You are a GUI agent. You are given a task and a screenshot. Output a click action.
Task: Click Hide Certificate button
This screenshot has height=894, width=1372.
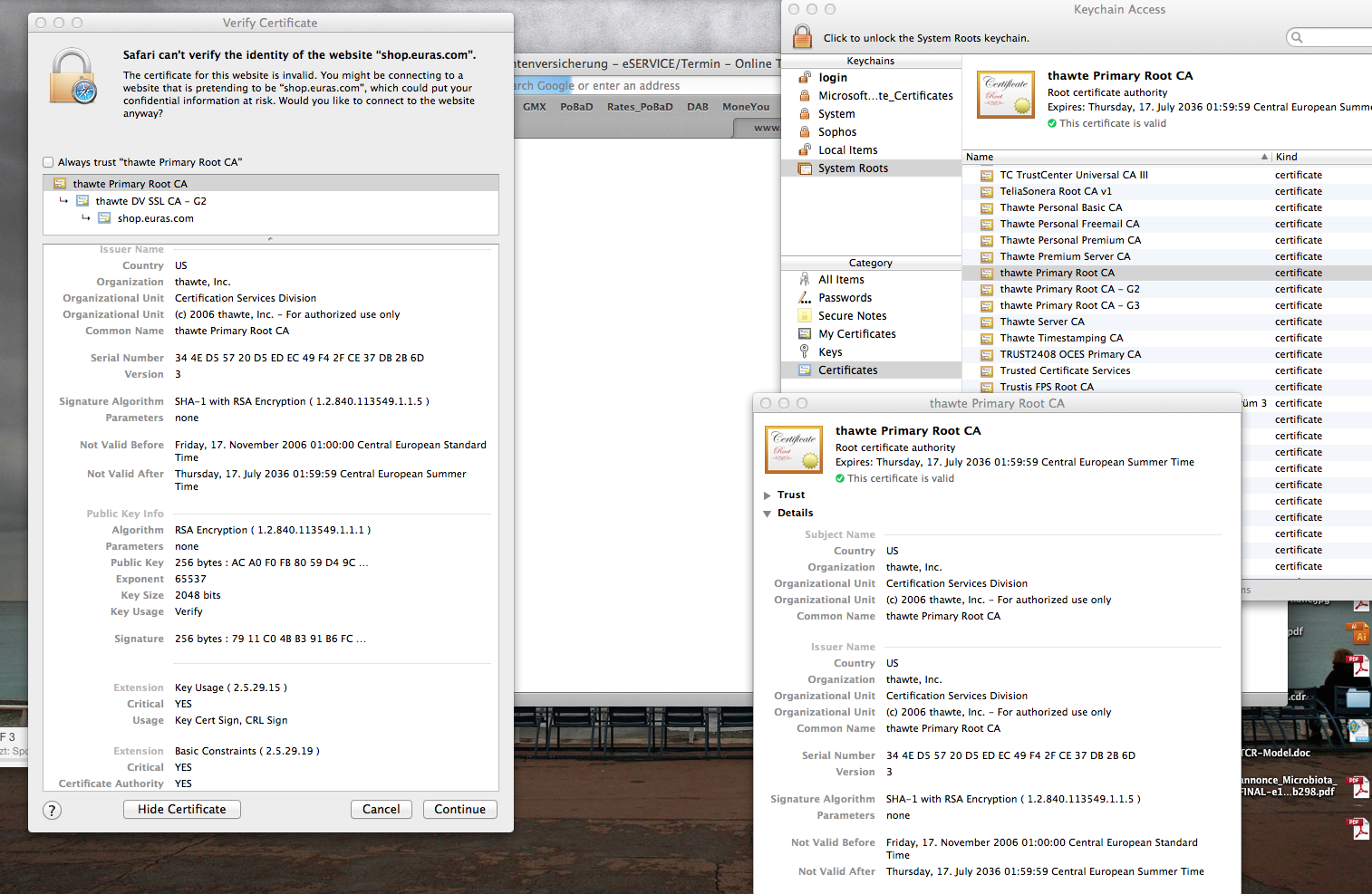point(182,810)
